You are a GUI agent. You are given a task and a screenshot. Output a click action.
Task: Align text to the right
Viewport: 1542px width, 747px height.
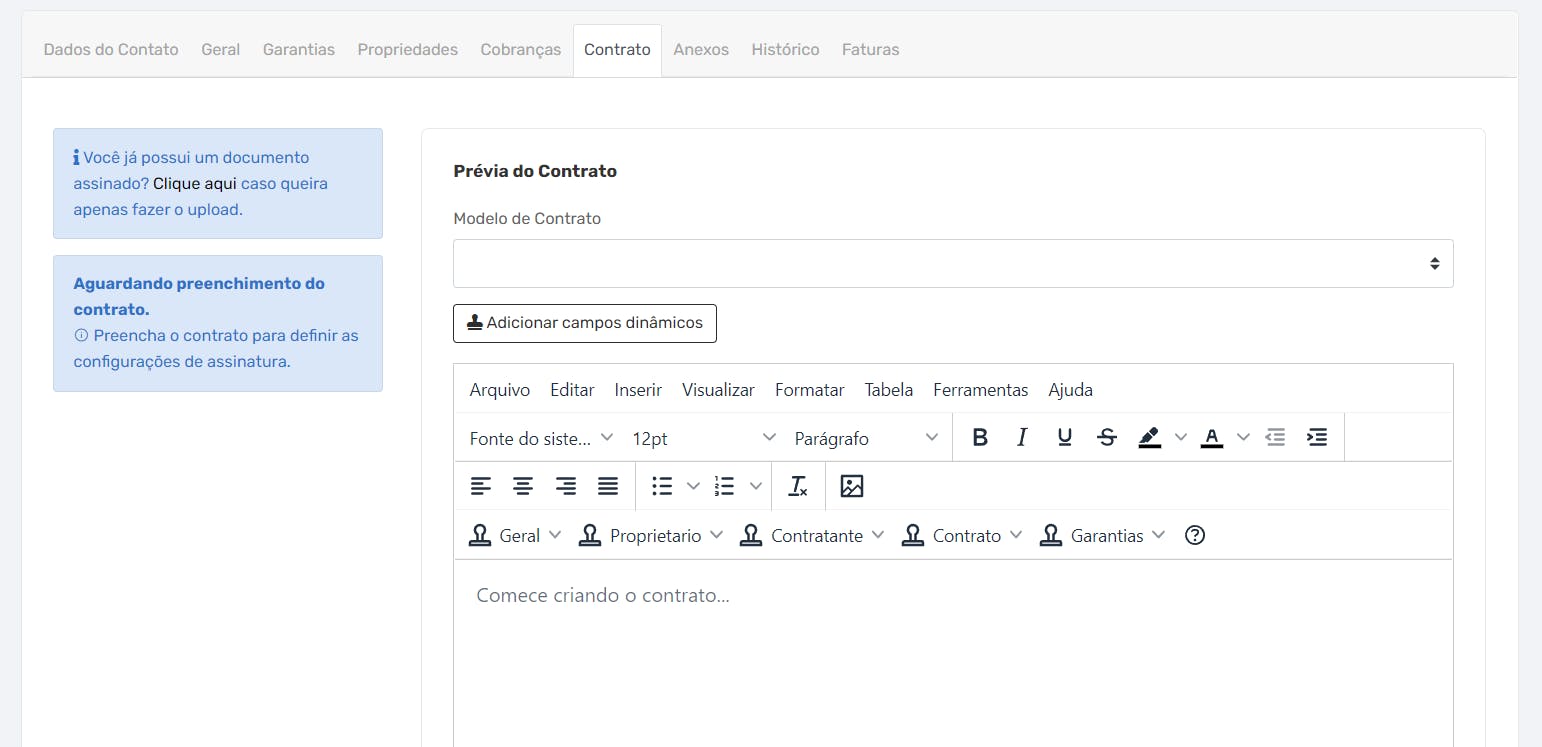pyautogui.click(x=566, y=486)
